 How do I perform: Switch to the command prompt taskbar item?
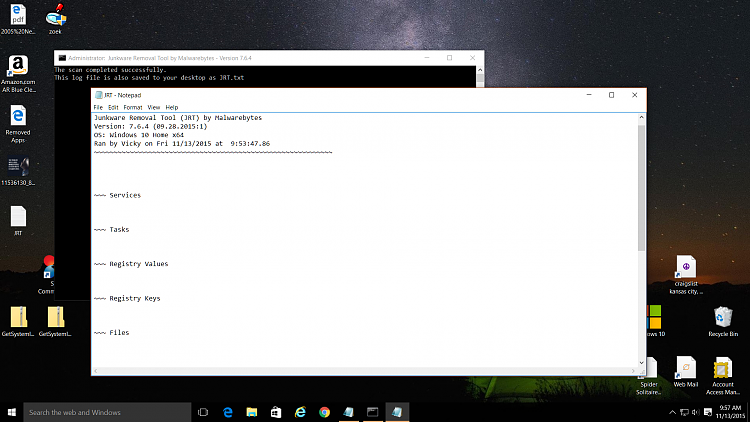(373, 412)
